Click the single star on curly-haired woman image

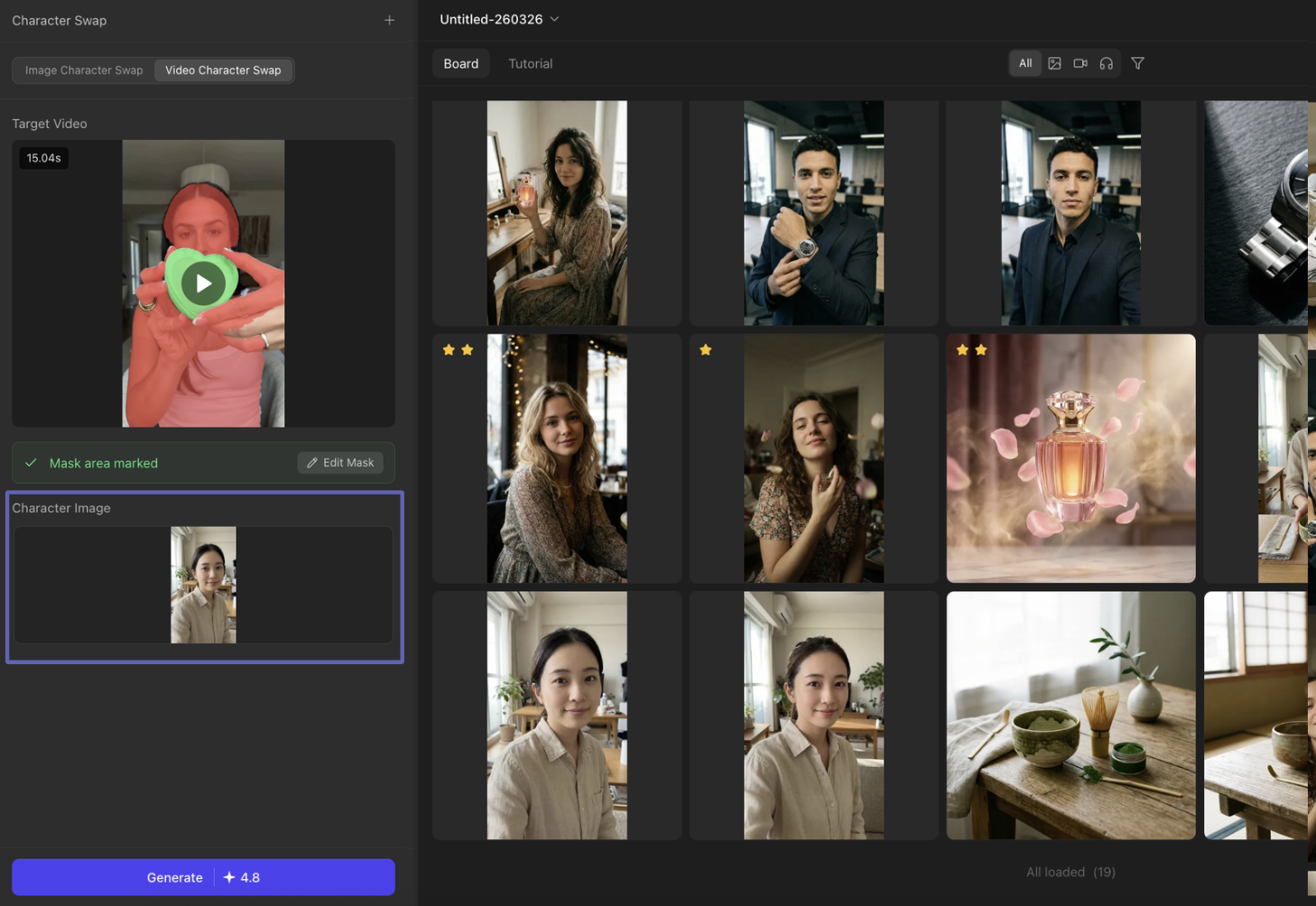706,350
